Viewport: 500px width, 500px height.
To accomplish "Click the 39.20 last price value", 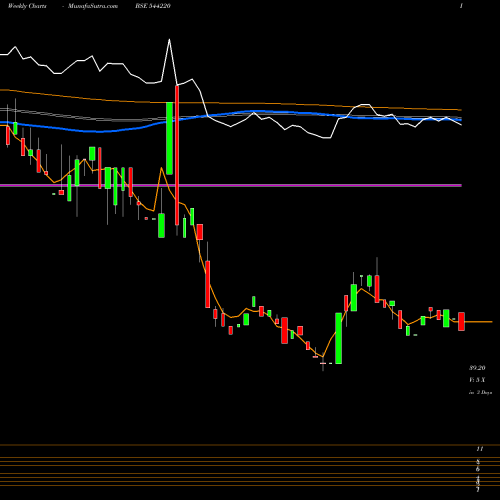I will coord(477,368).
